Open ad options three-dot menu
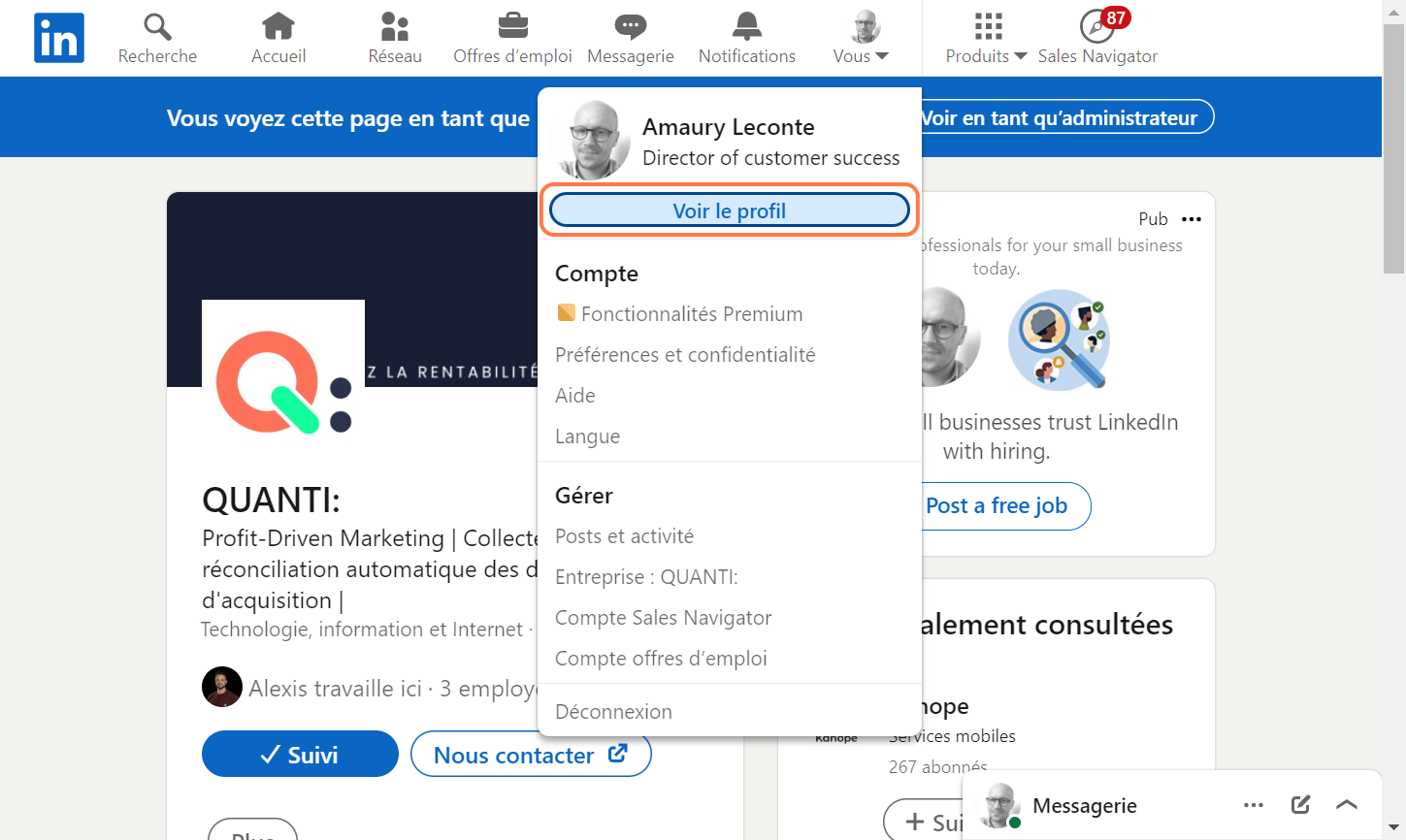 click(x=1192, y=219)
